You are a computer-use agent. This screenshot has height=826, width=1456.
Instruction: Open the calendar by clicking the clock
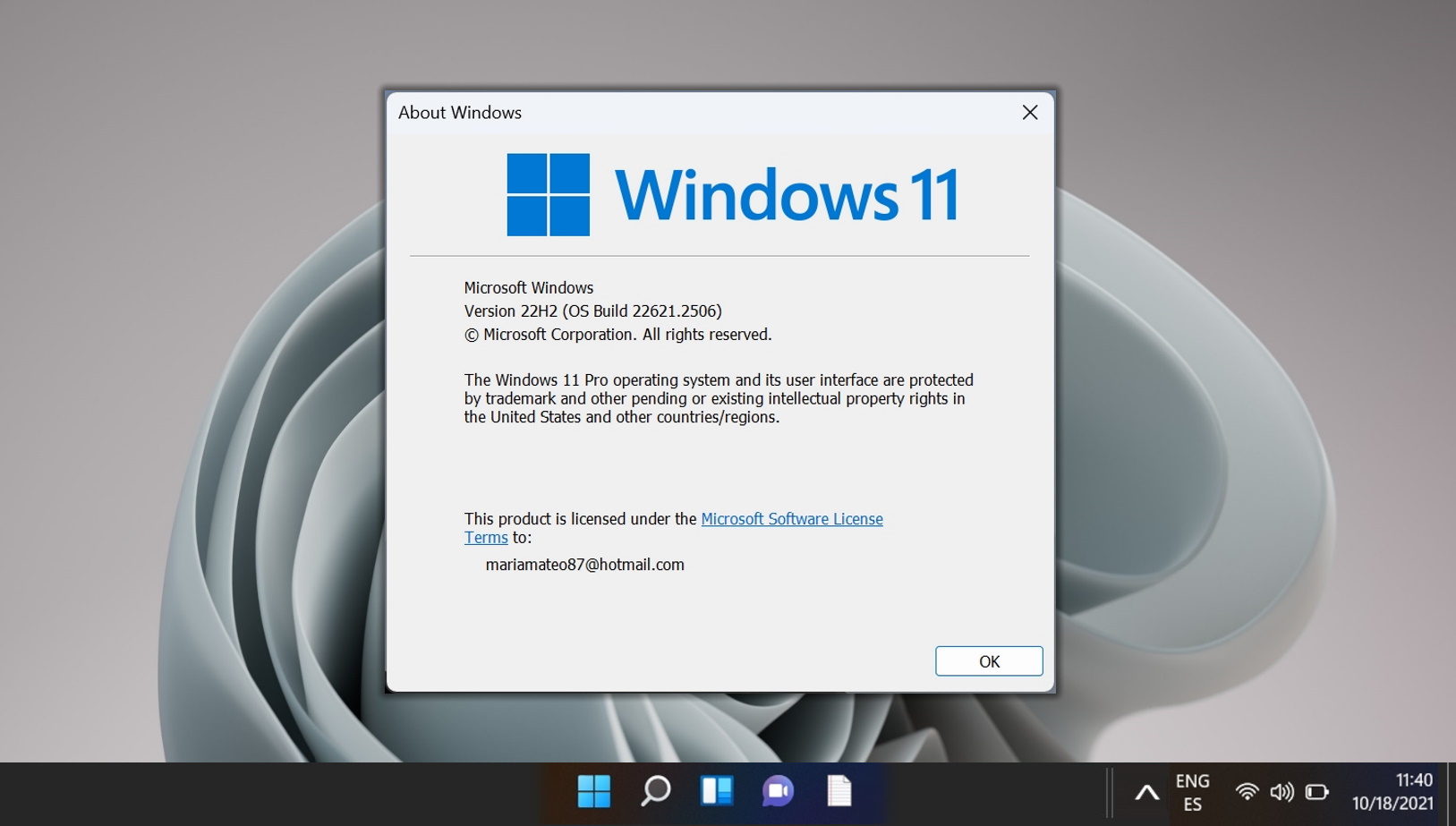click(x=1391, y=791)
